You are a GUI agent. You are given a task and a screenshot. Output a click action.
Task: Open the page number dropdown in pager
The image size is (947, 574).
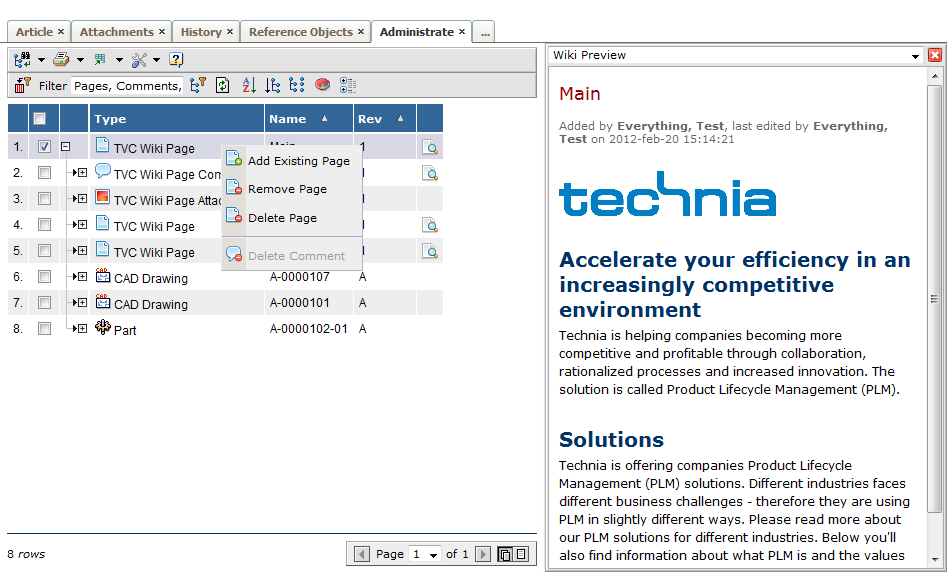[x=433, y=554]
